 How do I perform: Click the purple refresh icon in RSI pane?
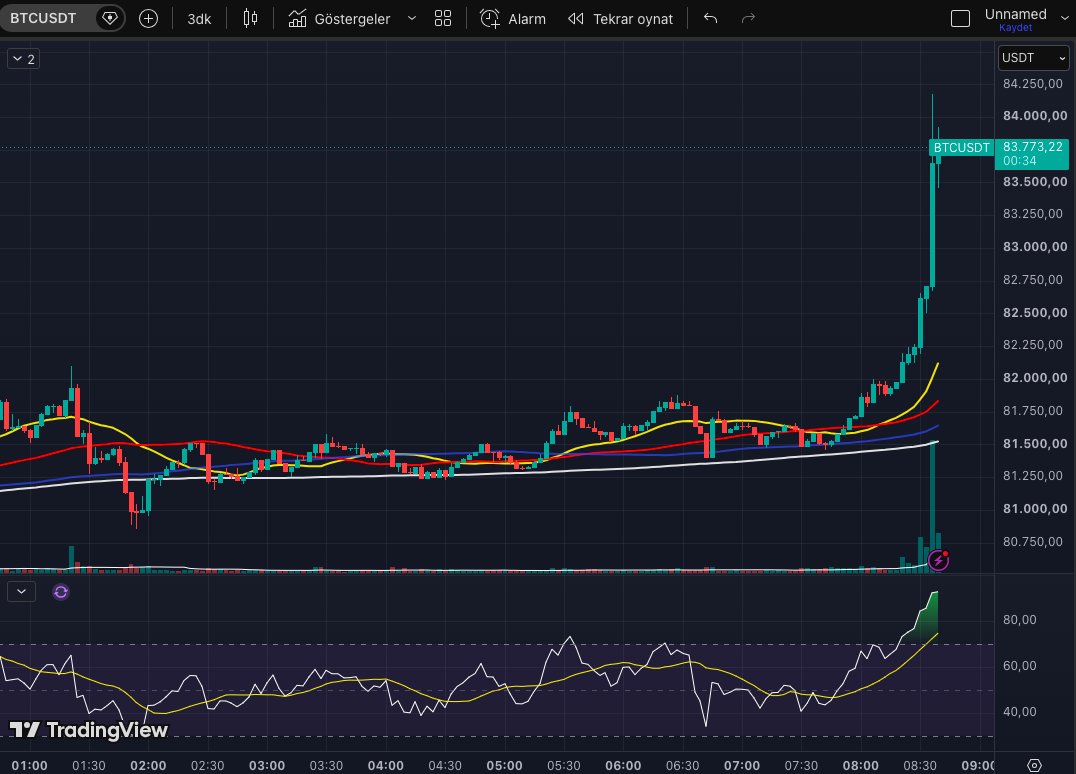click(x=61, y=591)
